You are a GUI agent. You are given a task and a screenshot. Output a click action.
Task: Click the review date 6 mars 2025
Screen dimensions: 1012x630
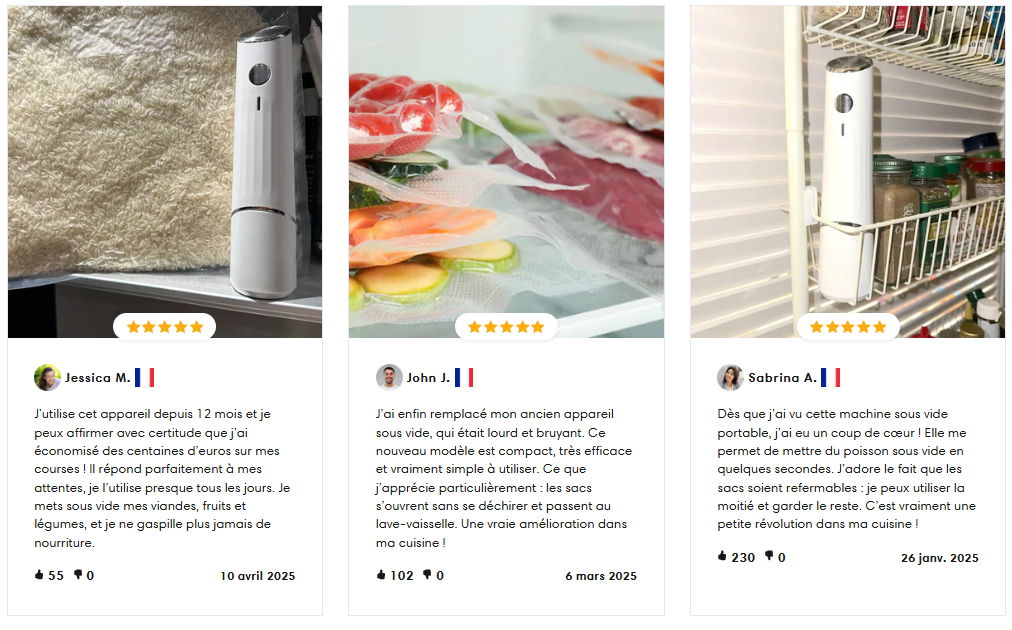[601, 576]
